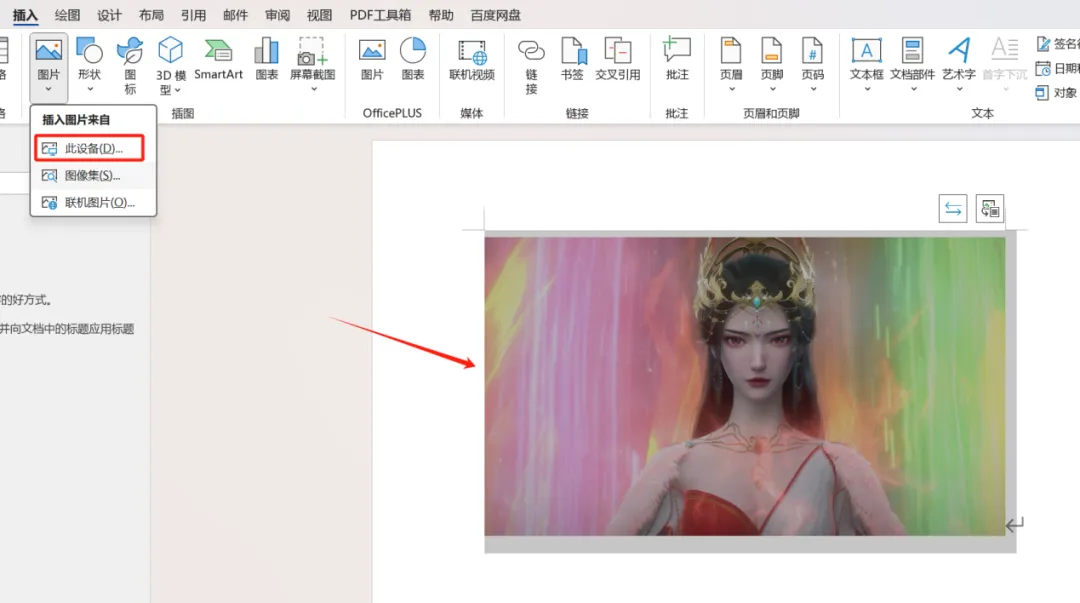Viewport: 1080px width, 603px height.
Task: Switch to the 设计 tab
Action: (x=109, y=15)
